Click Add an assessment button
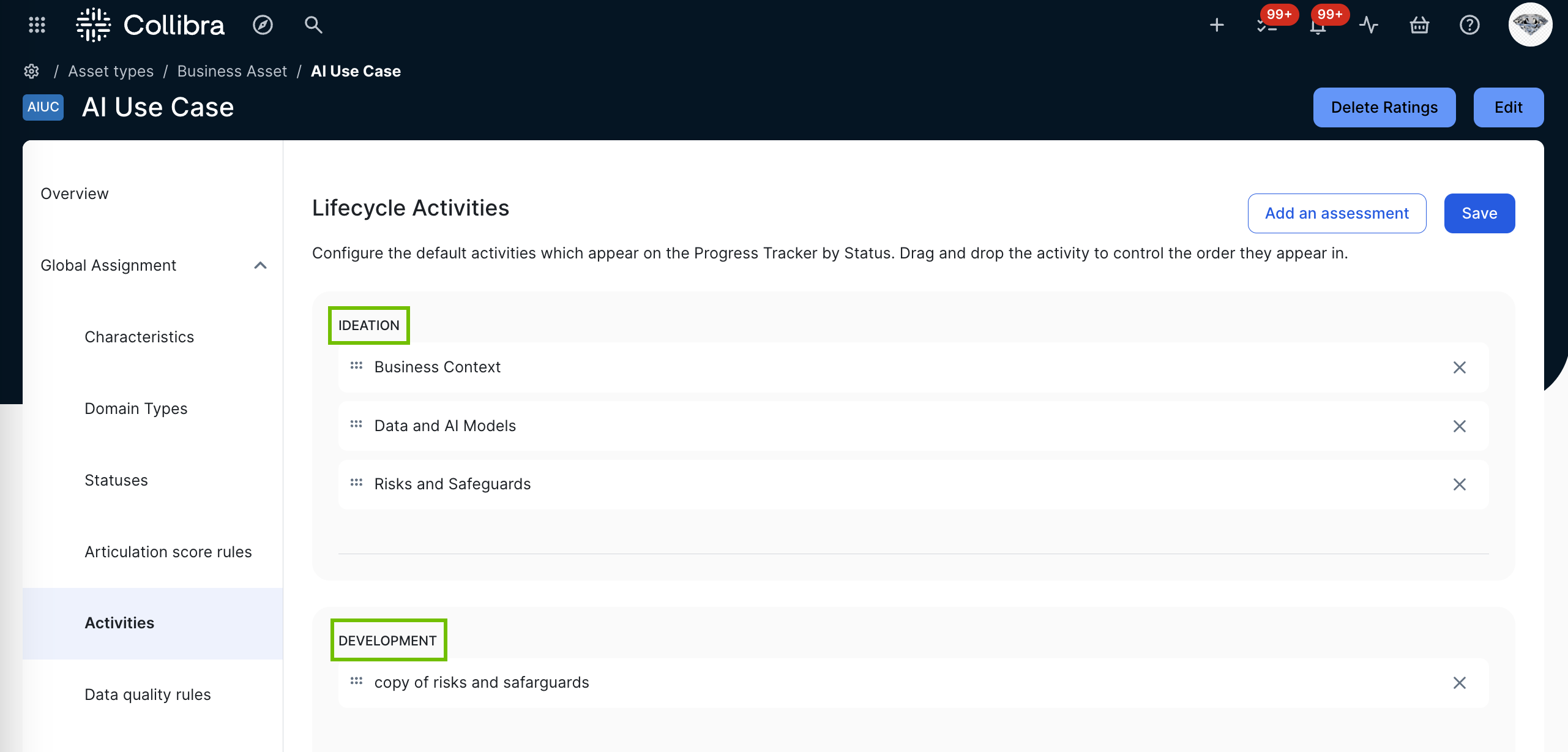Viewport: 1568px width, 752px height. click(1337, 213)
